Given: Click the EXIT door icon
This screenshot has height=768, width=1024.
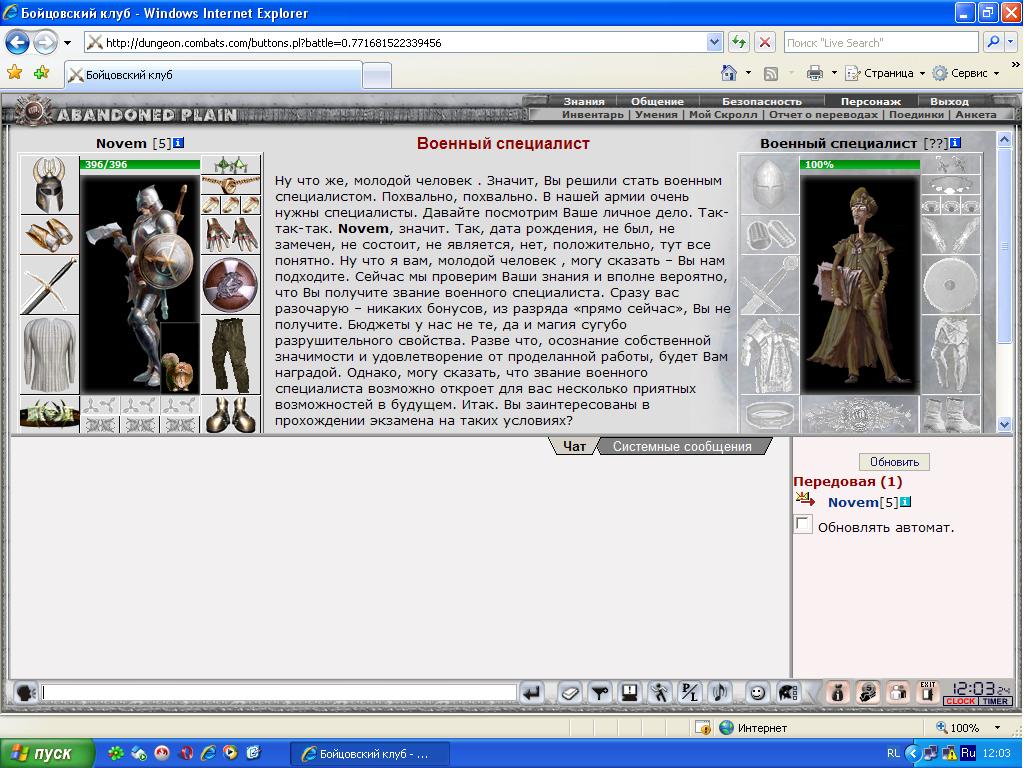Looking at the screenshot, I should coord(928,692).
